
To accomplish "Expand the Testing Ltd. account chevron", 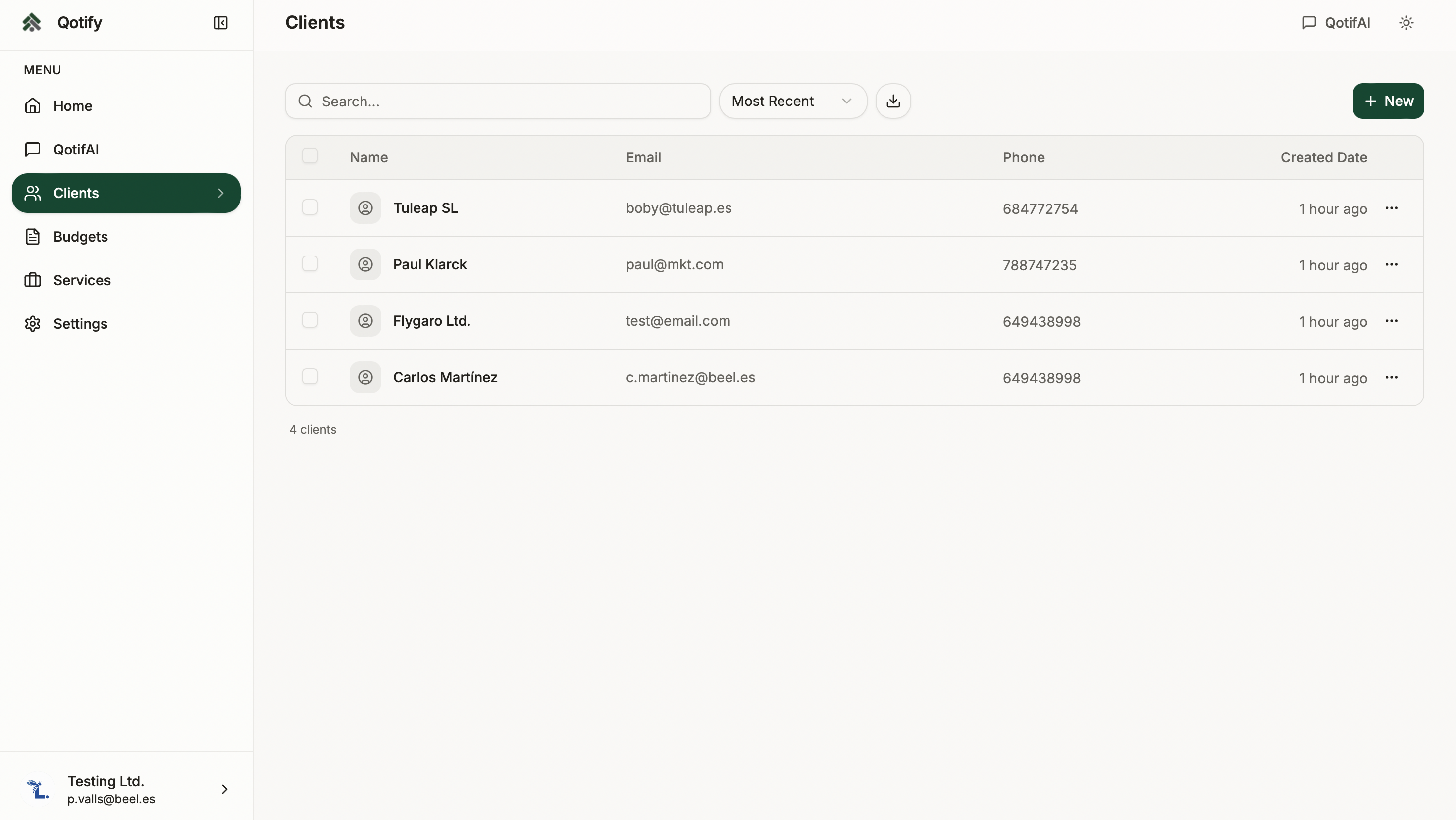I will [224, 789].
